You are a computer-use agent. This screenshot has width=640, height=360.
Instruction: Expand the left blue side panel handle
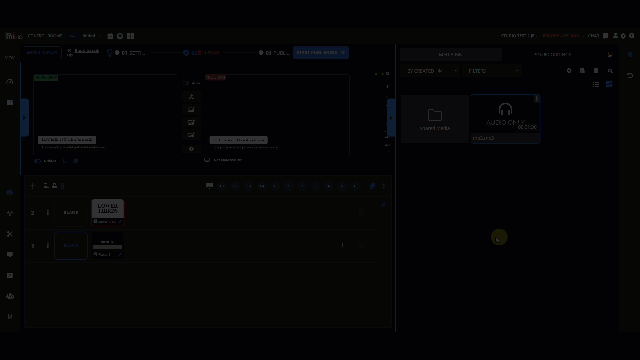click(24, 118)
